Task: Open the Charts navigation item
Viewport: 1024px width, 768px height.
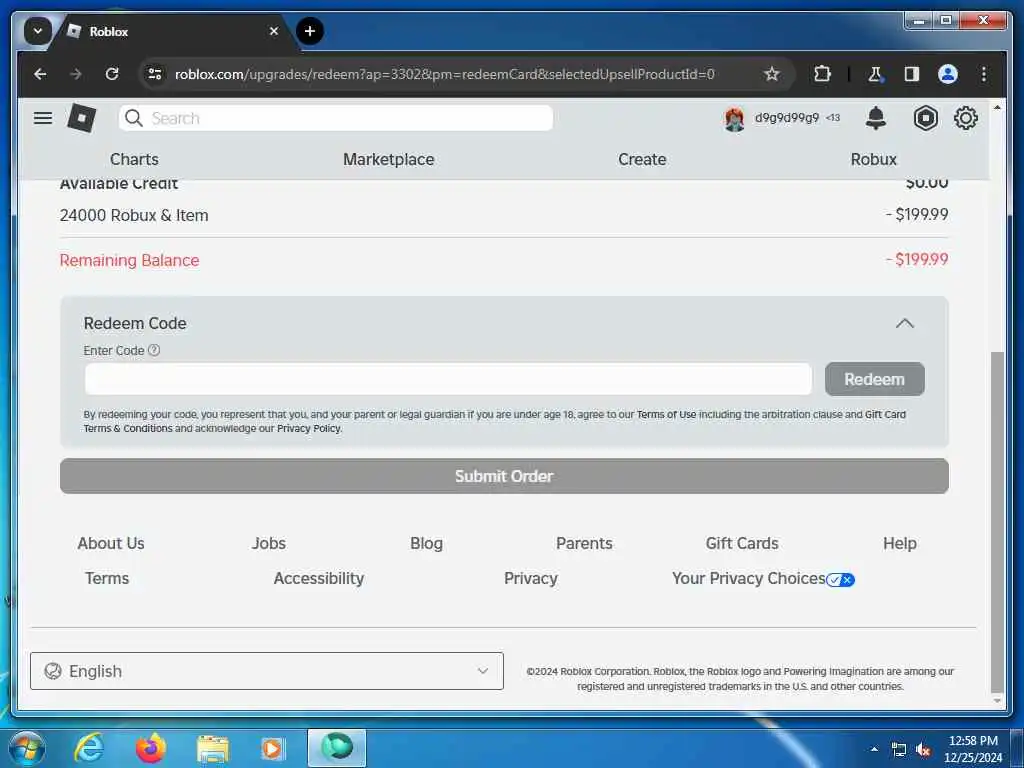Action: point(134,159)
